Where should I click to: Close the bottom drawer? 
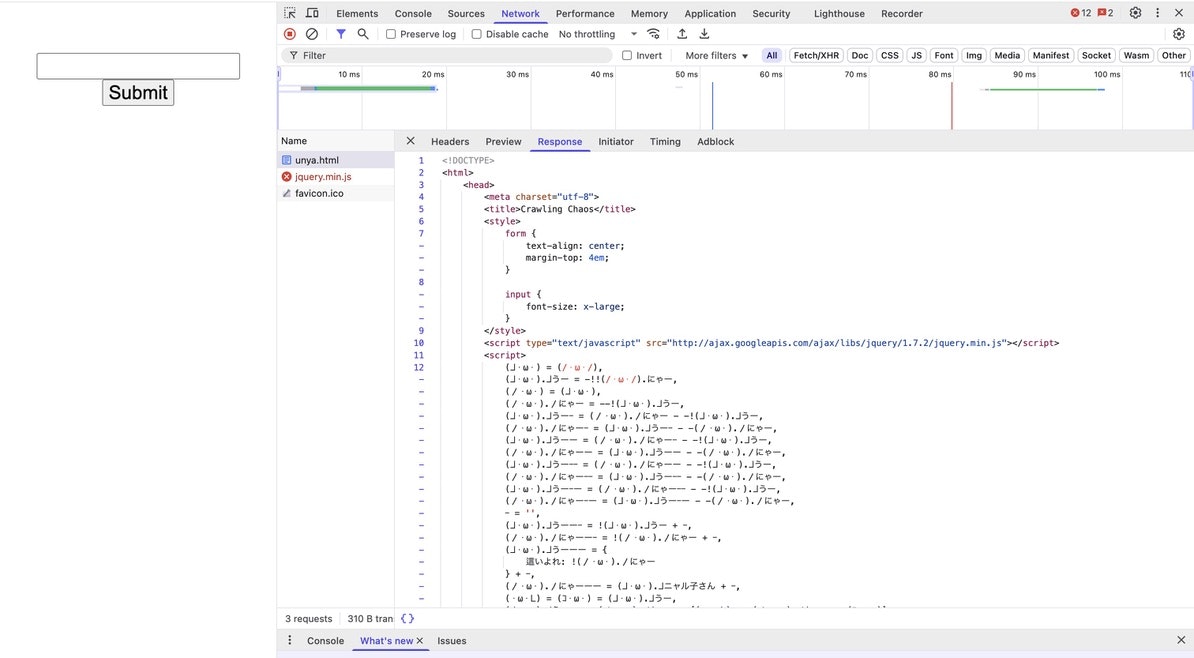coord(1181,640)
